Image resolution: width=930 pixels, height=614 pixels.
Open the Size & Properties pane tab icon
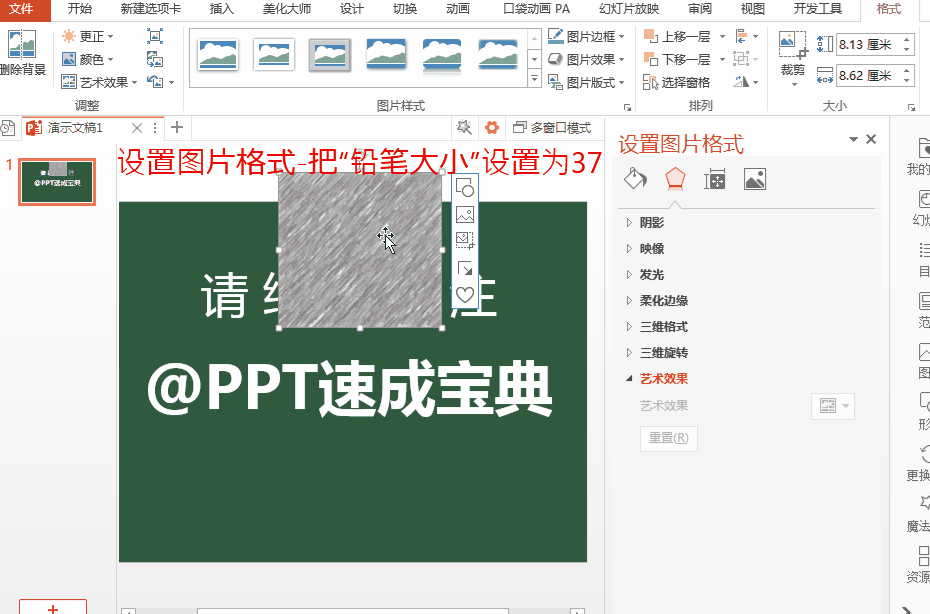[715, 179]
